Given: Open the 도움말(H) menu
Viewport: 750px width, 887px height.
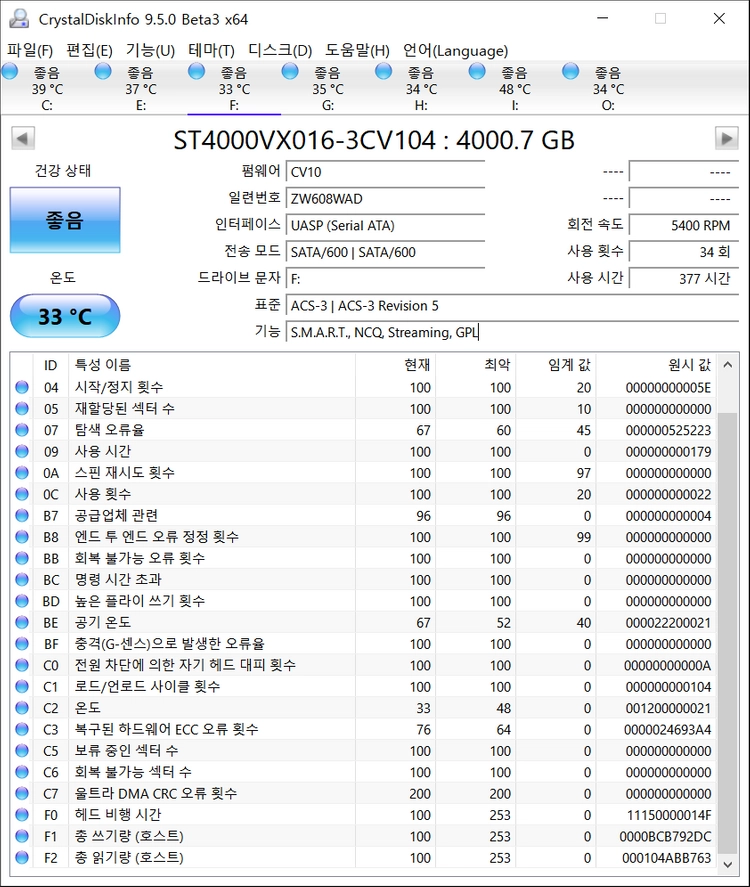Looking at the screenshot, I should click(x=357, y=50).
